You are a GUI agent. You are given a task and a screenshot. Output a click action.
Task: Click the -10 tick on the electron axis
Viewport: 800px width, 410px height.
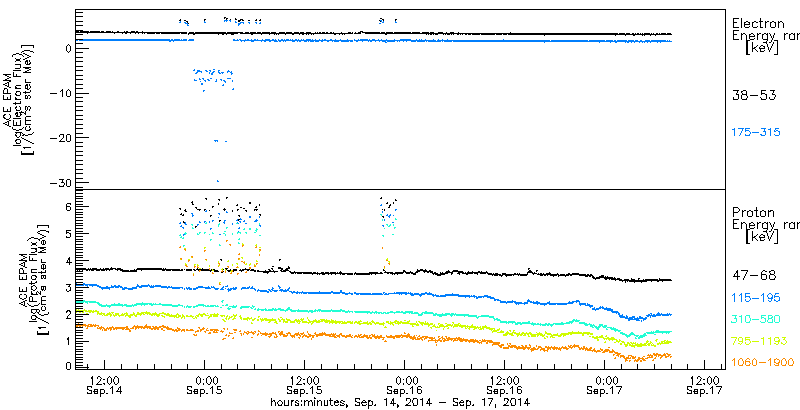pos(62,93)
